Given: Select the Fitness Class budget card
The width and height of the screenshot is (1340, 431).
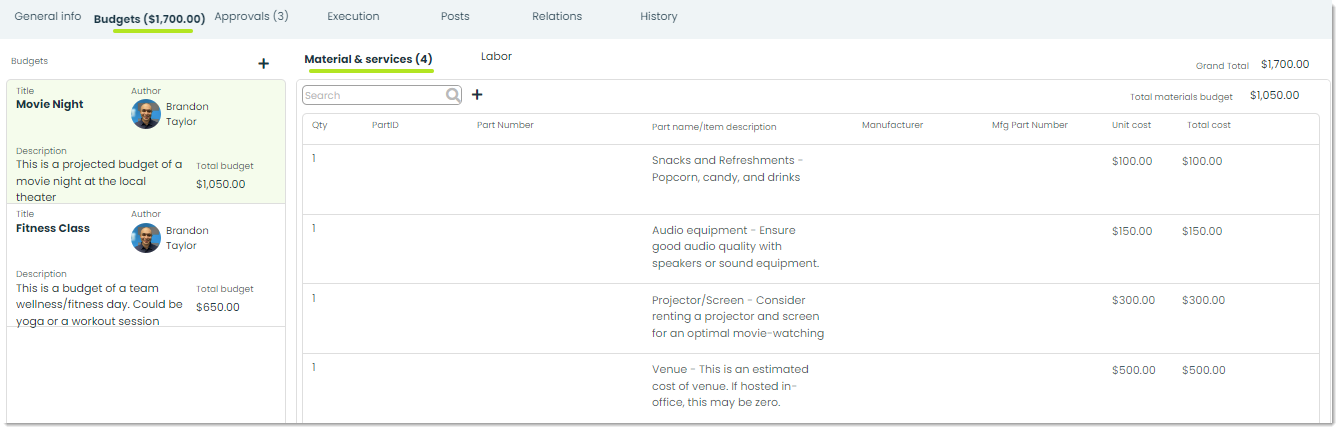Looking at the screenshot, I should [146, 266].
